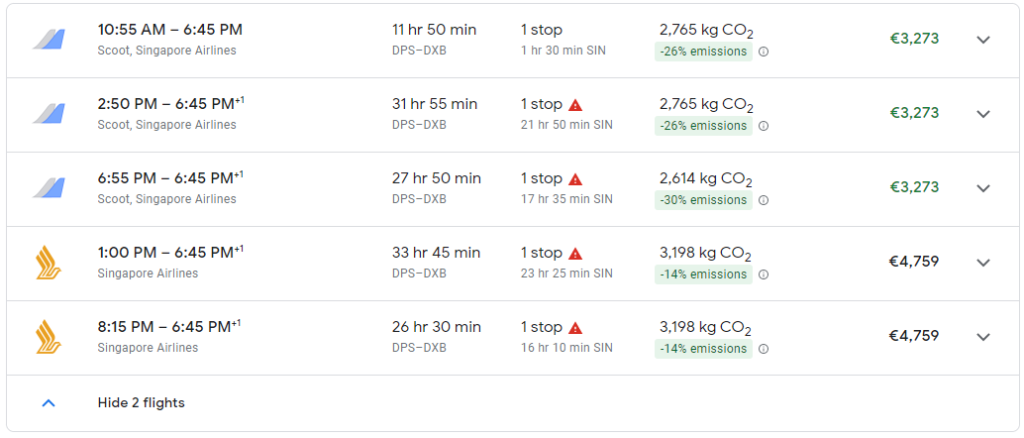Image resolution: width=1024 pixels, height=438 pixels.
Task: Expand details of the 1:00 PM Singapore Airlines flight
Action: click(x=983, y=263)
